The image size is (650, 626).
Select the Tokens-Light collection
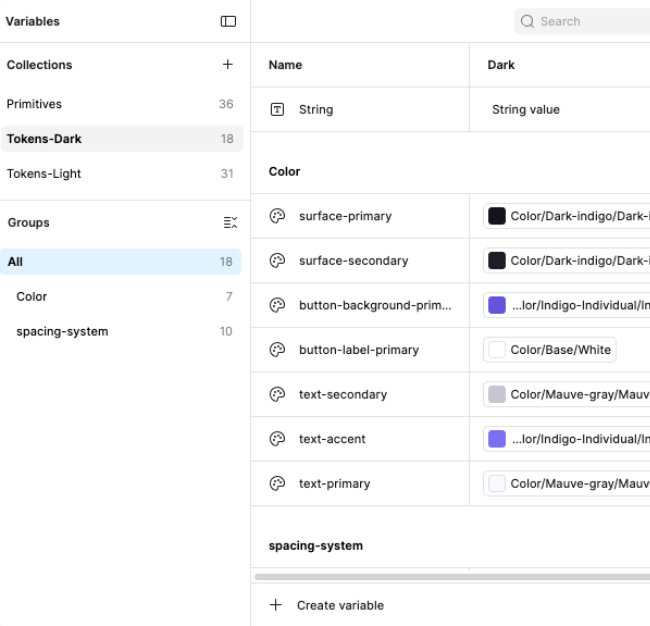pyautogui.click(x=121, y=173)
